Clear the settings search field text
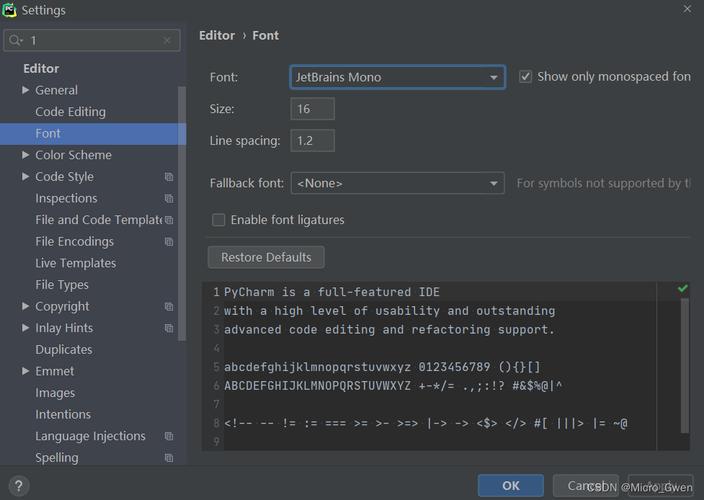This screenshot has height=500, width=704. [167, 40]
